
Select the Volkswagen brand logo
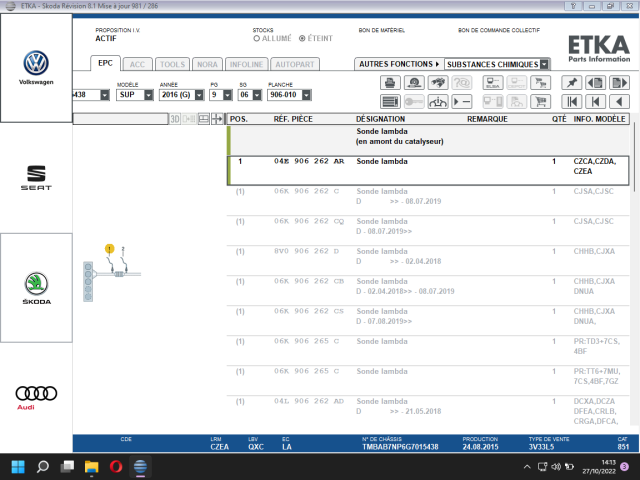click(36, 68)
